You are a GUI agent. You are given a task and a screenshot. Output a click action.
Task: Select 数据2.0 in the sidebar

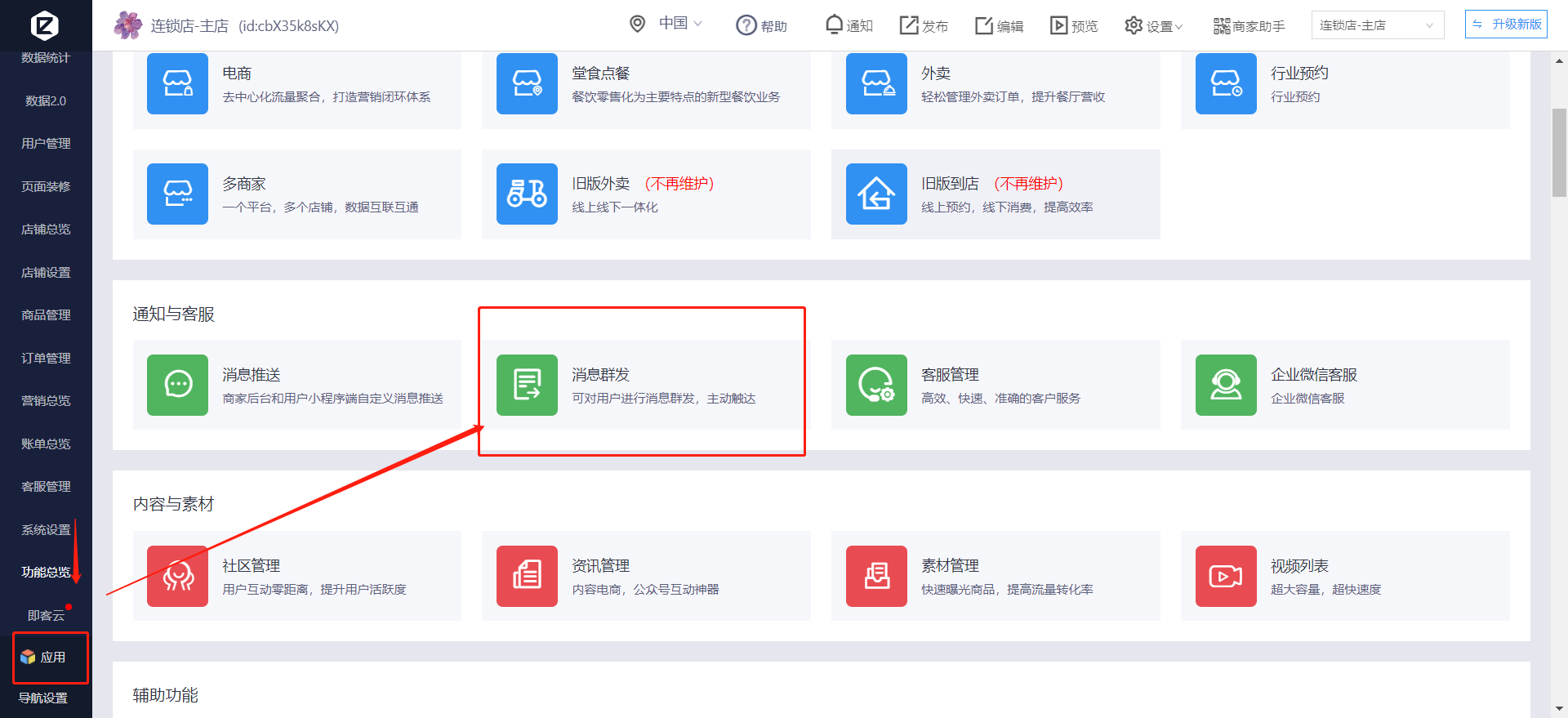click(x=46, y=100)
